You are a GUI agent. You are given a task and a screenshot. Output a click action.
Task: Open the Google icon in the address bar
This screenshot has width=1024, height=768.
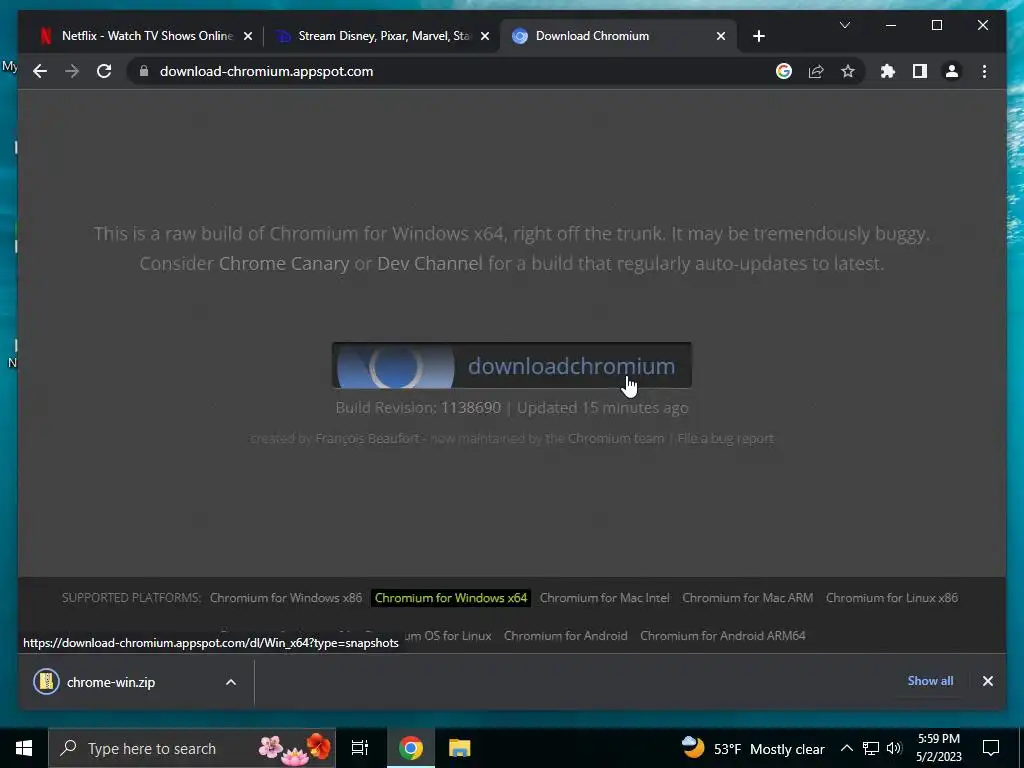pos(784,71)
